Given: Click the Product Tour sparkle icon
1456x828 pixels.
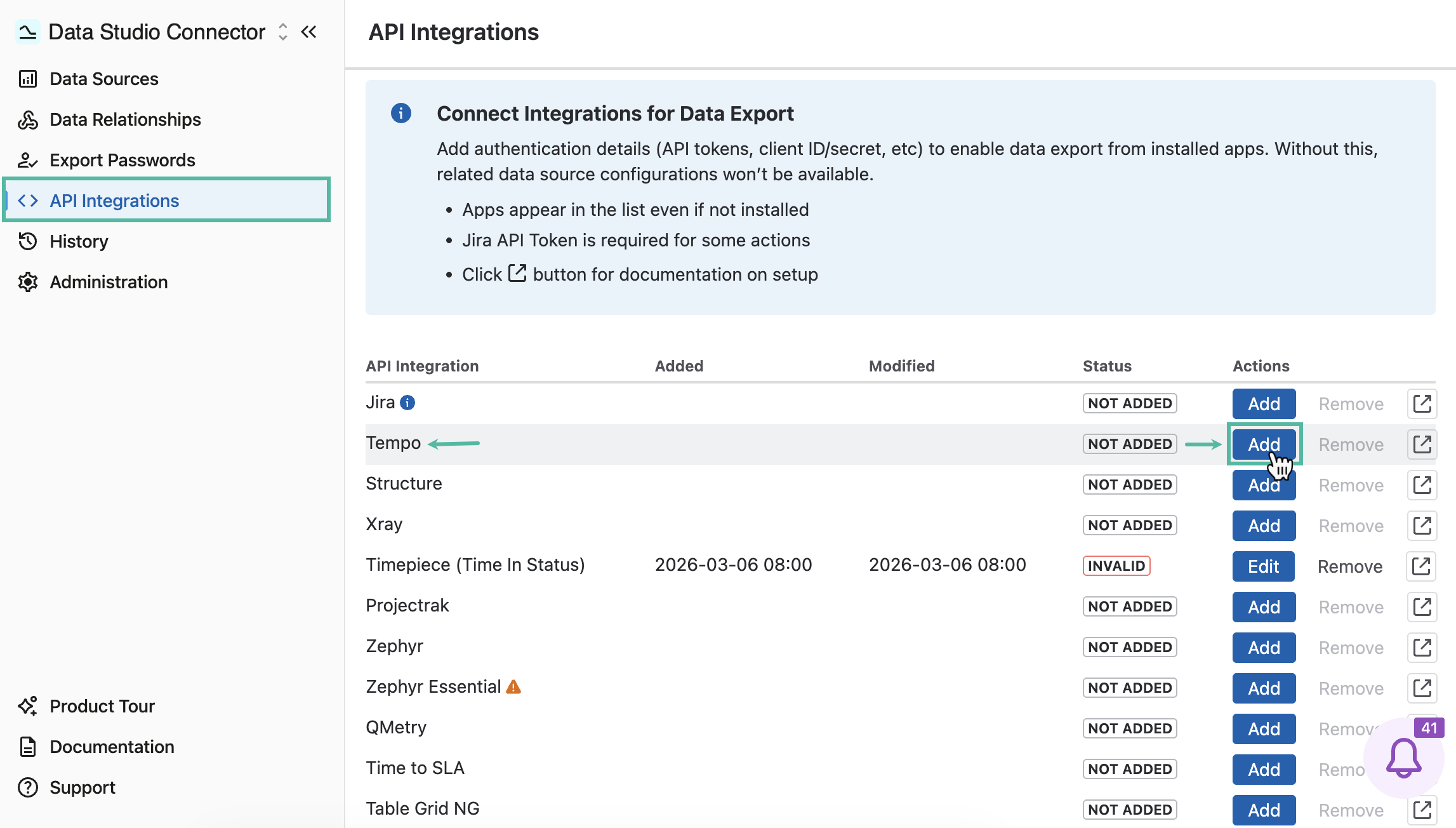Looking at the screenshot, I should (28, 706).
